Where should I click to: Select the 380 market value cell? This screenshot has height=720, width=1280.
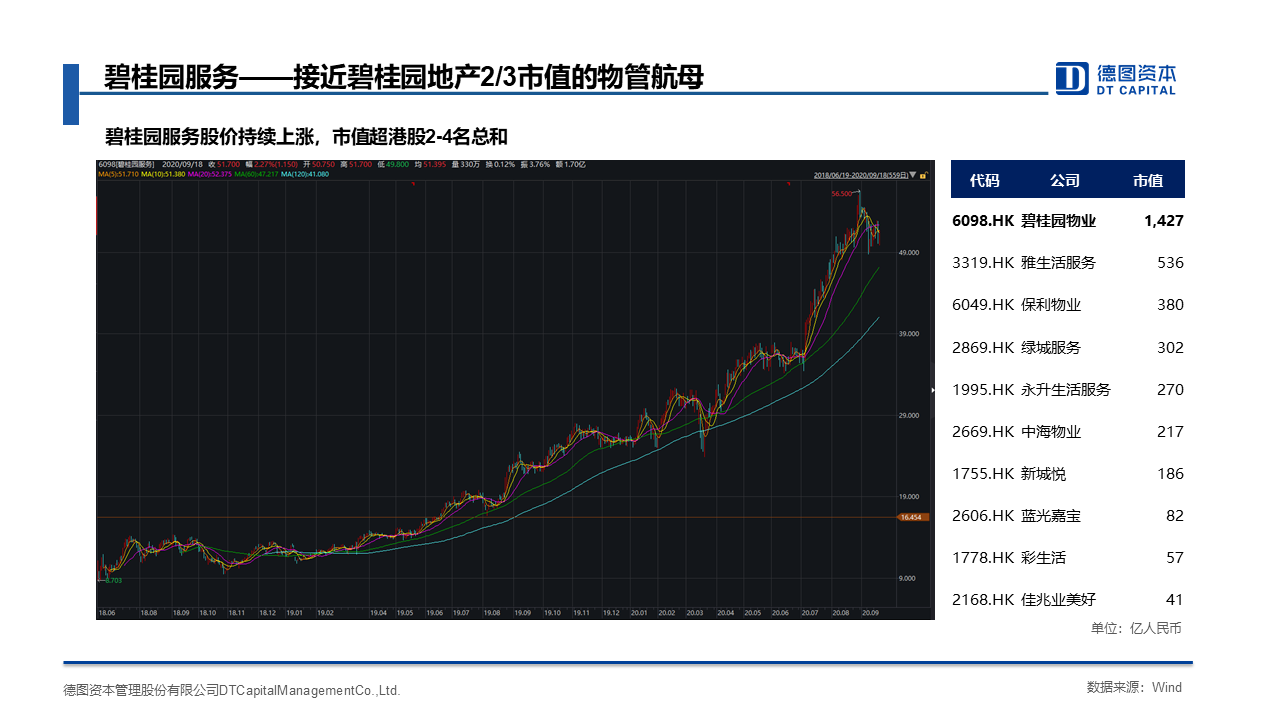1170,305
